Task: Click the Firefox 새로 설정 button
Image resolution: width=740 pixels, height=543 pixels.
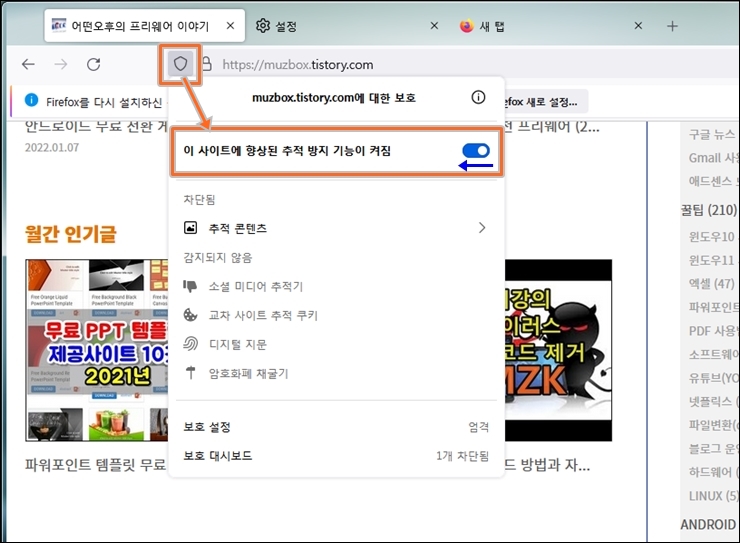Action: tap(546, 101)
